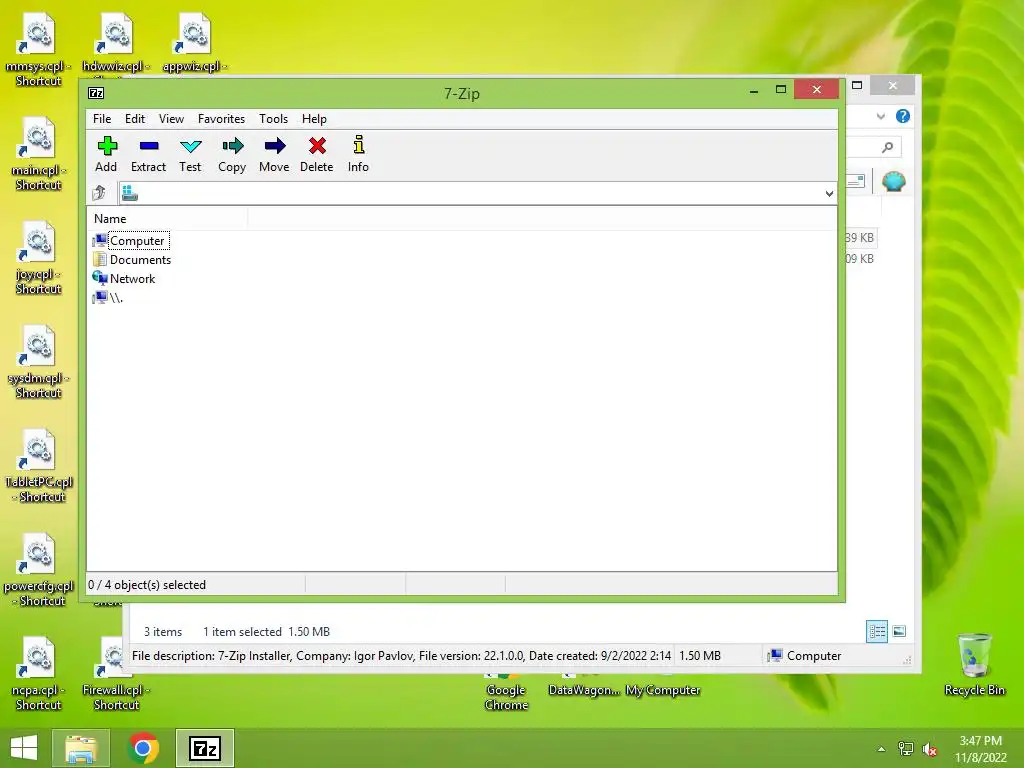
Task: Click the Add toolbar button in 7-Zip
Action: point(106,154)
